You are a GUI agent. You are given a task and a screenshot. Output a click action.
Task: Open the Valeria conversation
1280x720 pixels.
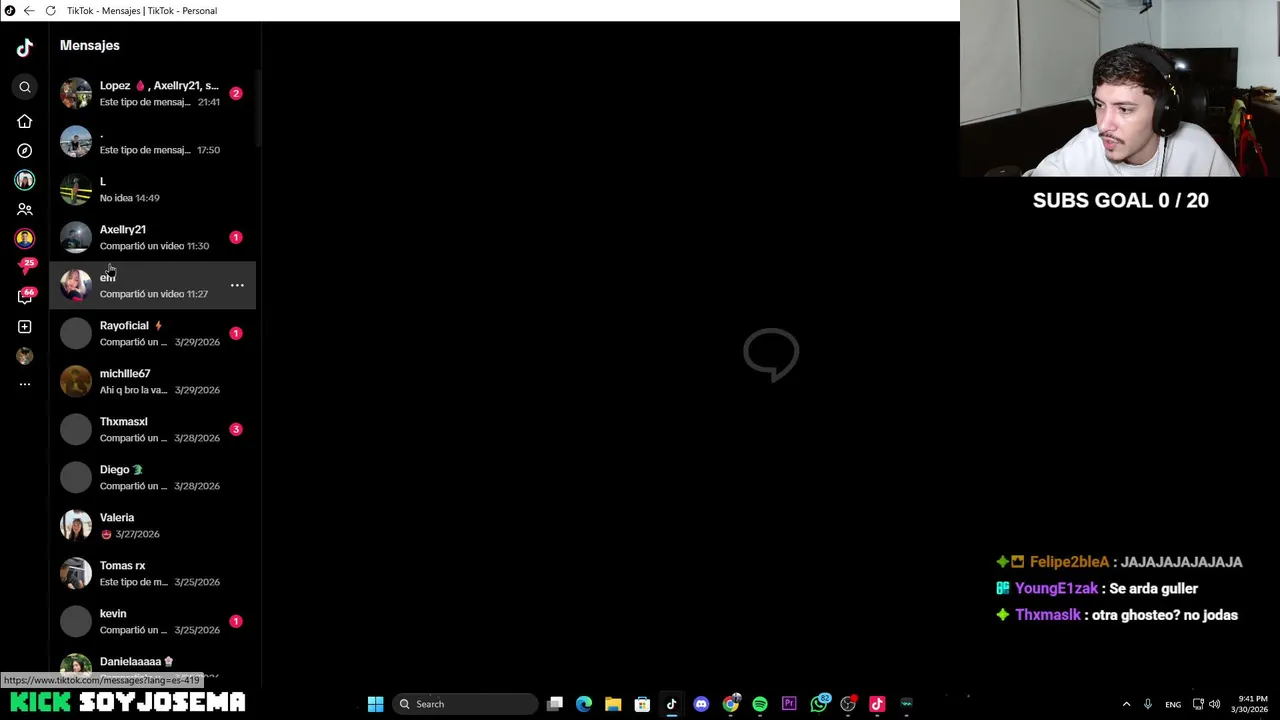[x=153, y=525]
